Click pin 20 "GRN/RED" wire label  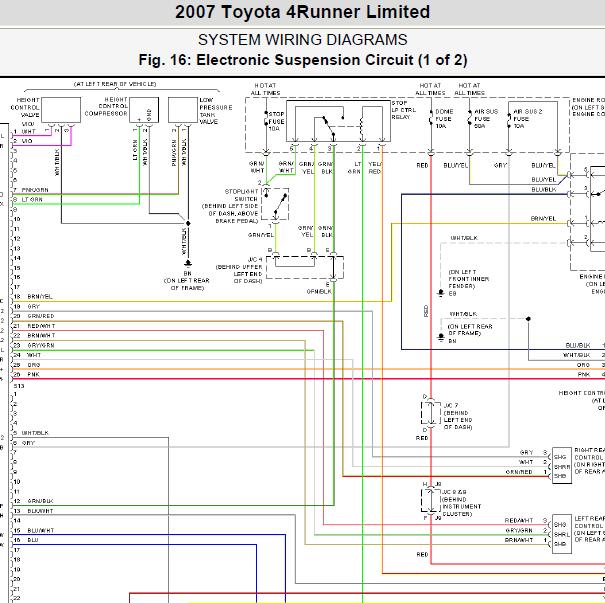coord(41,316)
